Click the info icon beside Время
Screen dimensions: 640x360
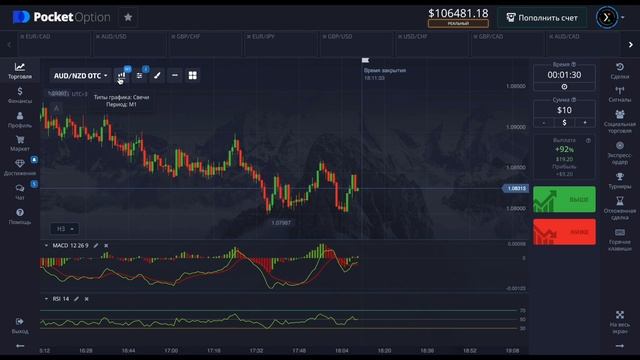click(x=573, y=64)
